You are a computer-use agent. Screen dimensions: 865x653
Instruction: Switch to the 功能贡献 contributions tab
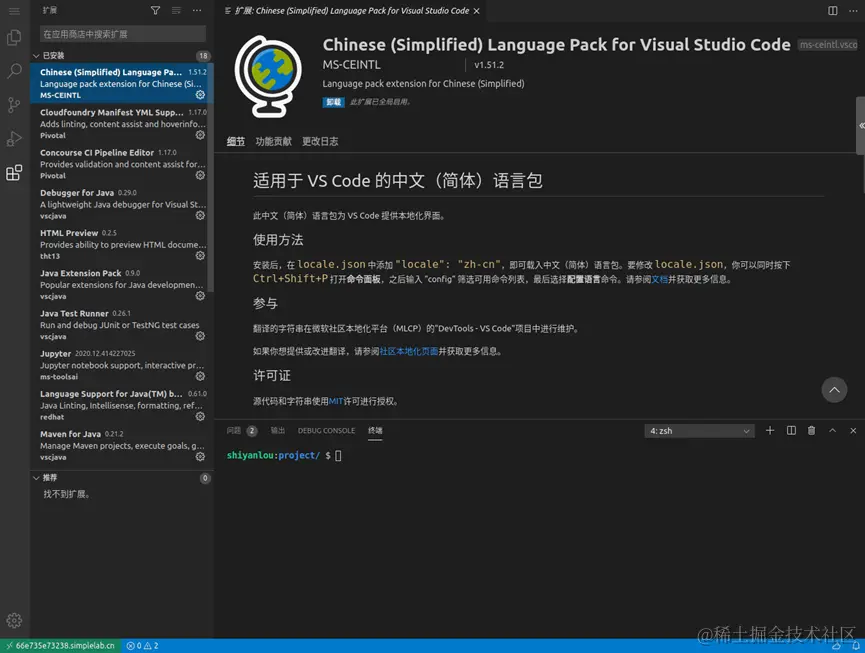273,142
